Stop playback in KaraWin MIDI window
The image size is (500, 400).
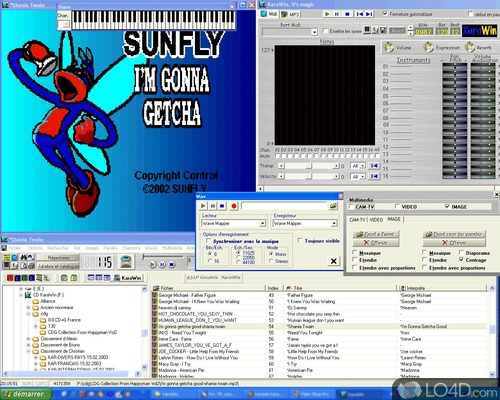click(x=347, y=14)
